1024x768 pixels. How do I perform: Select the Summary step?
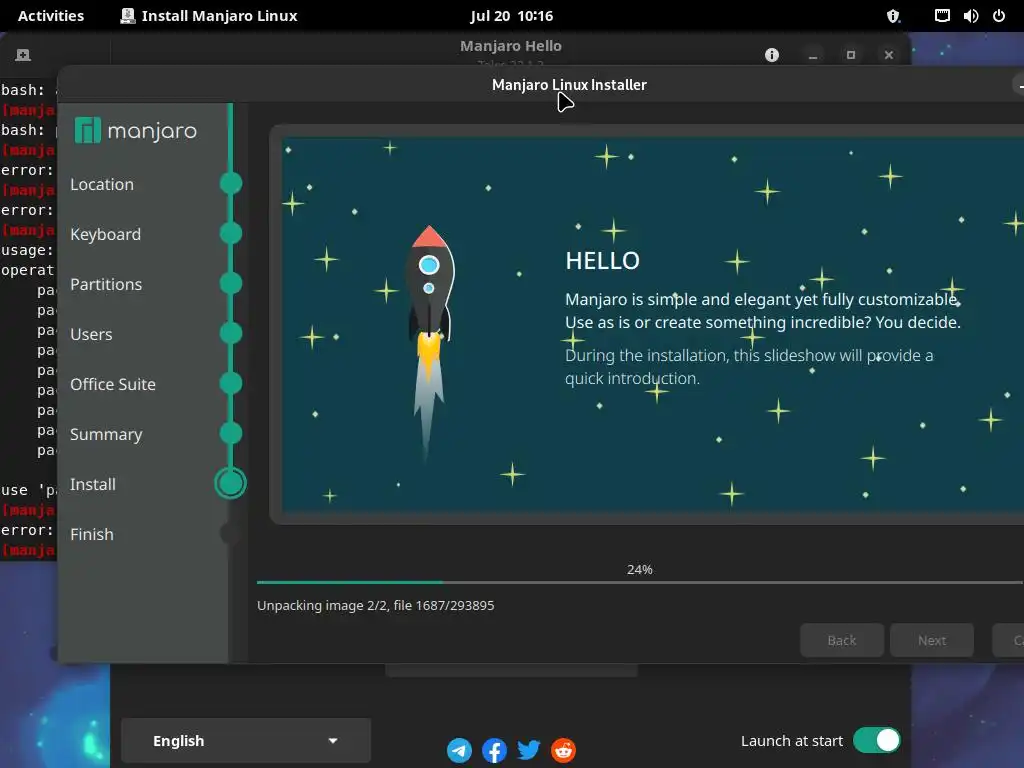(106, 435)
